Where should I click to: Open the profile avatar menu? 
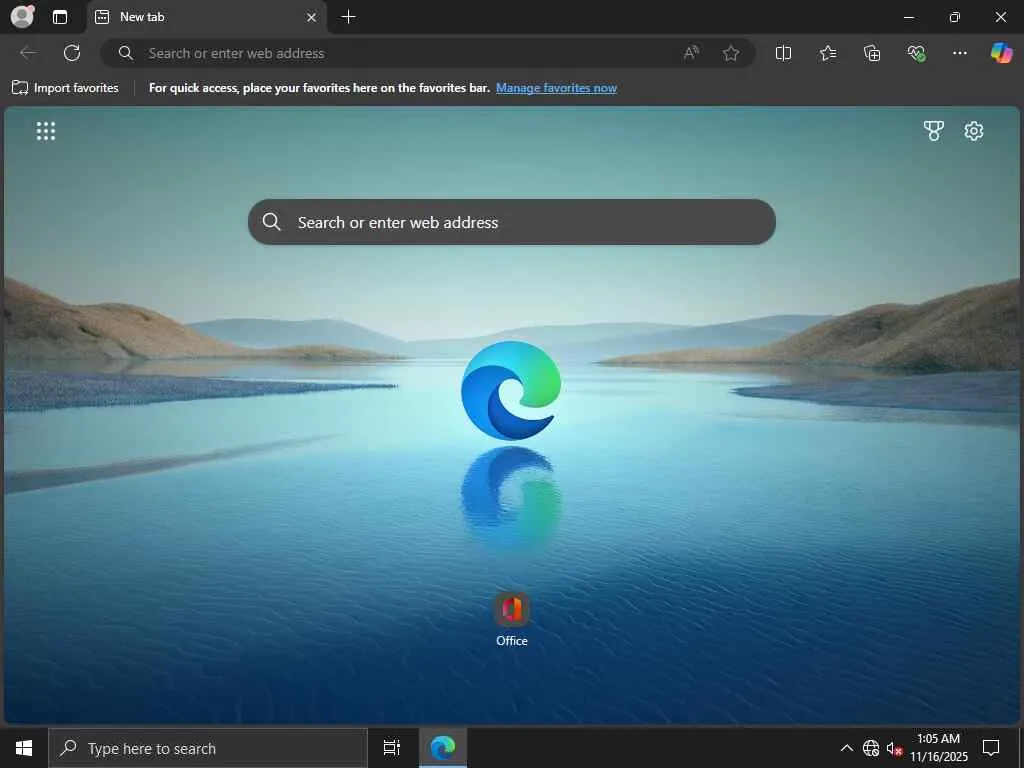pos(23,16)
